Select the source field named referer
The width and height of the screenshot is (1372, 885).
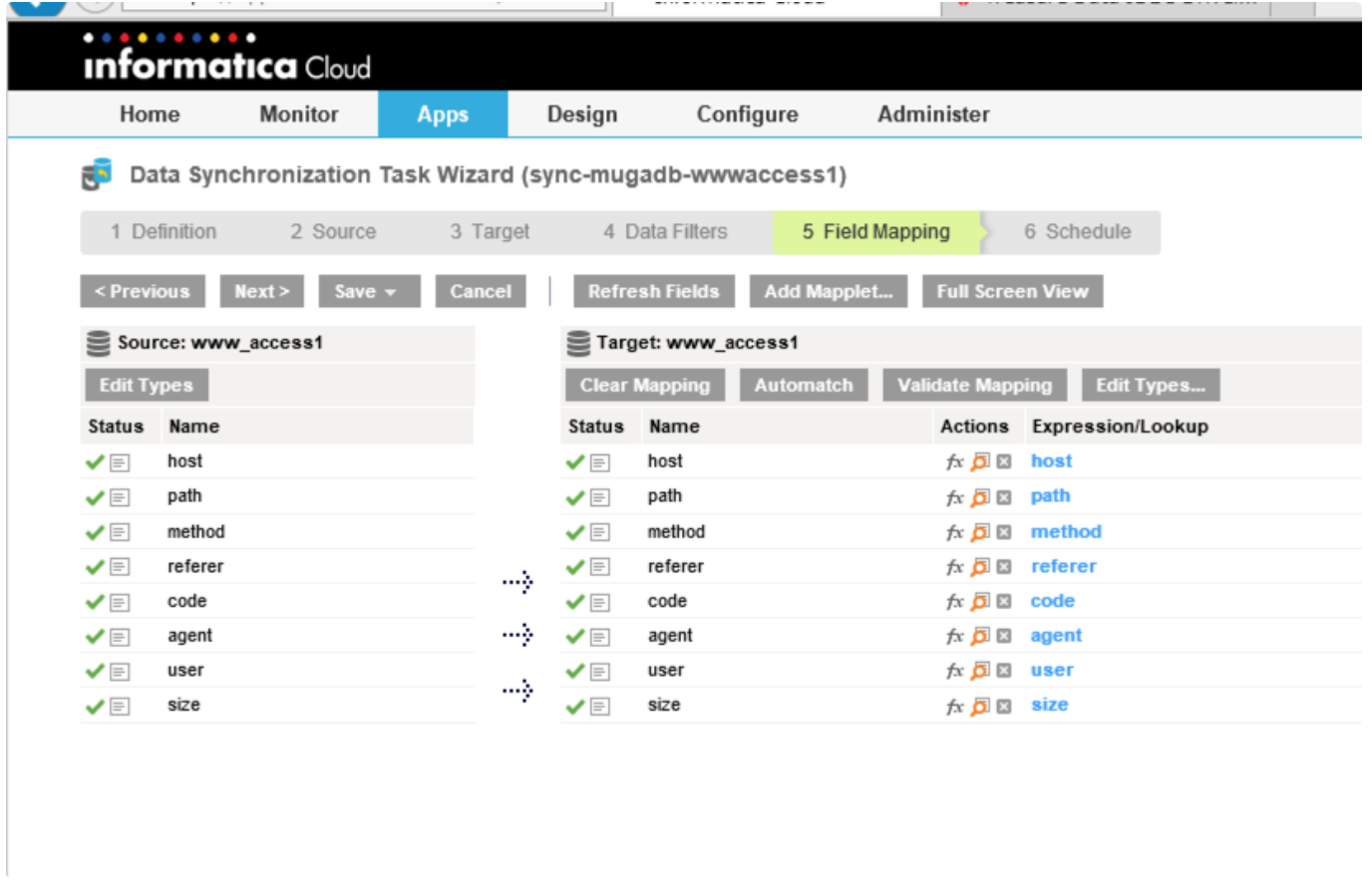tap(195, 567)
